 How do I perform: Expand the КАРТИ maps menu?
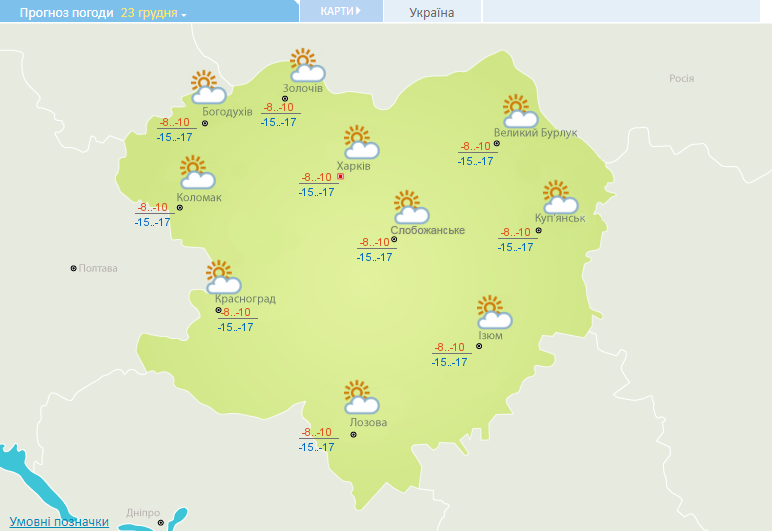pyautogui.click(x=341, y=11)
